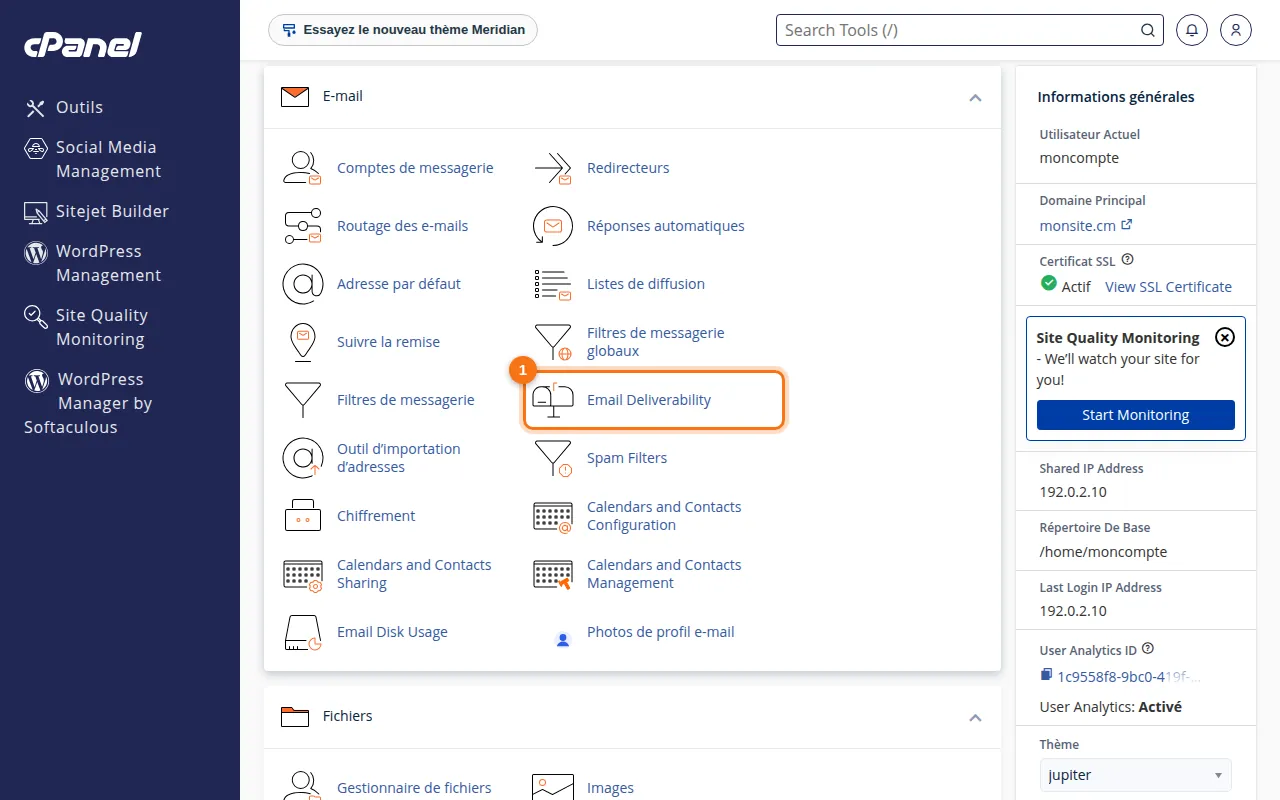Image resolution: width=1280 pixels, height=800 pixels.
Task: Visit the monsite.cm domain link
Action: click(x=1086, y=226)
